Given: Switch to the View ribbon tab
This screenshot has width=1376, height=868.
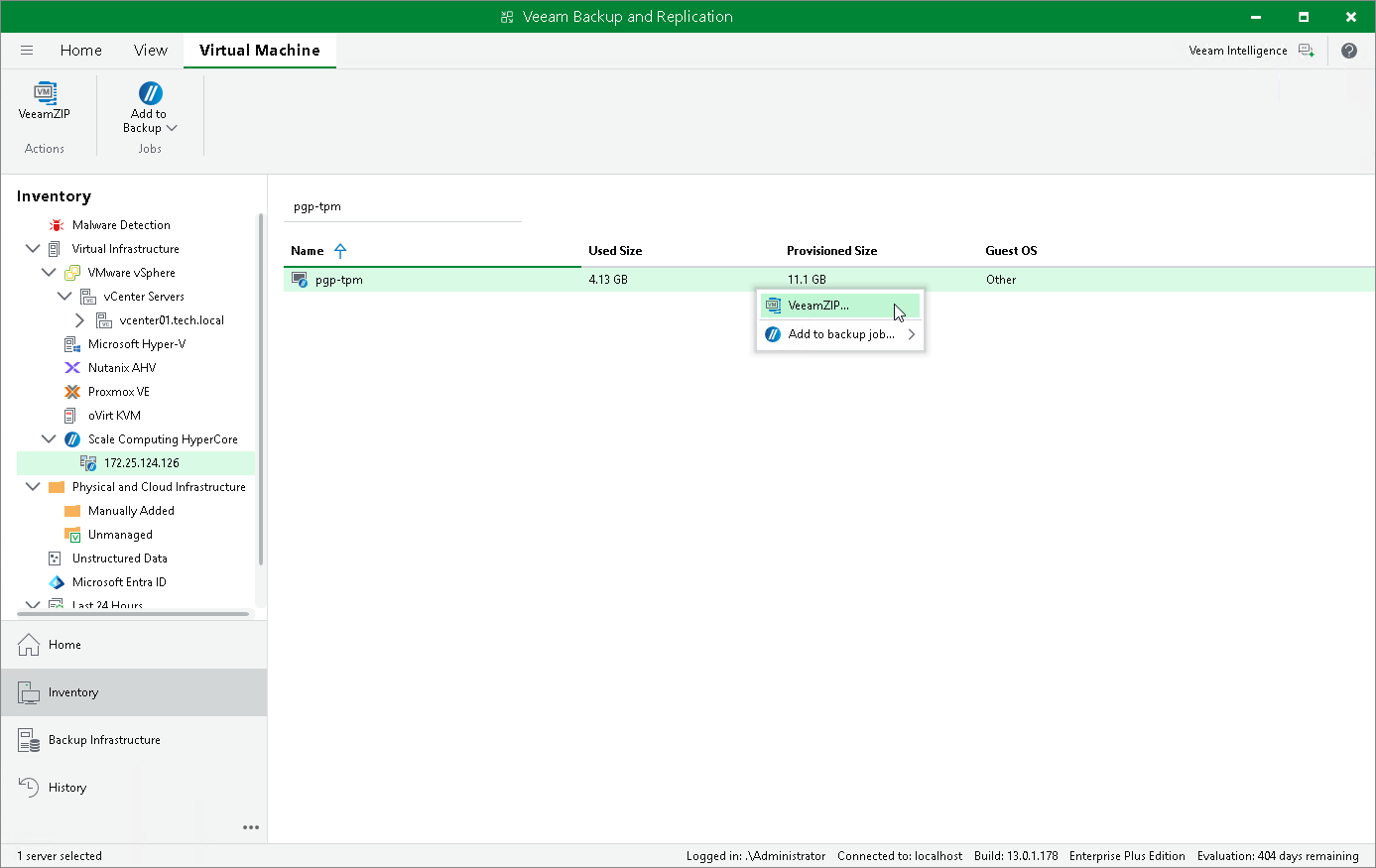Looking at the screenshot, I should [x=151, y=51].
